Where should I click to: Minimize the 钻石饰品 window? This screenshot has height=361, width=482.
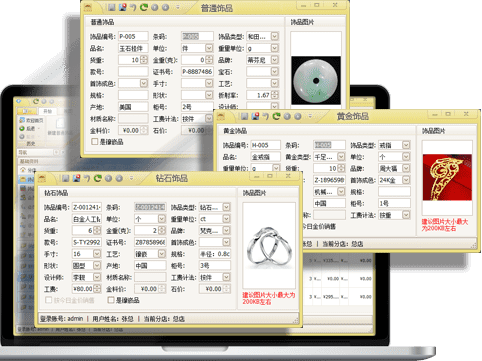pyautogui.click(x=257, y=176)
